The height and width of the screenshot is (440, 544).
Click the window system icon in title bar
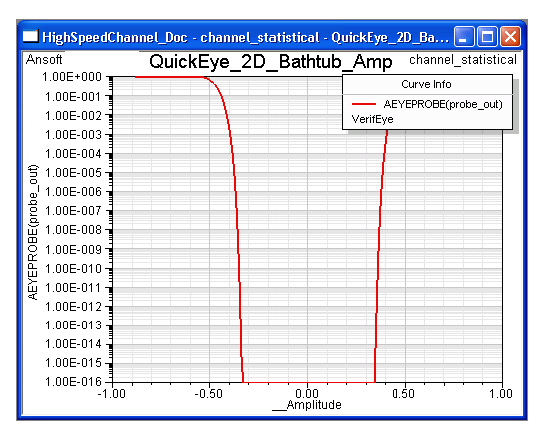coord(31,36)
